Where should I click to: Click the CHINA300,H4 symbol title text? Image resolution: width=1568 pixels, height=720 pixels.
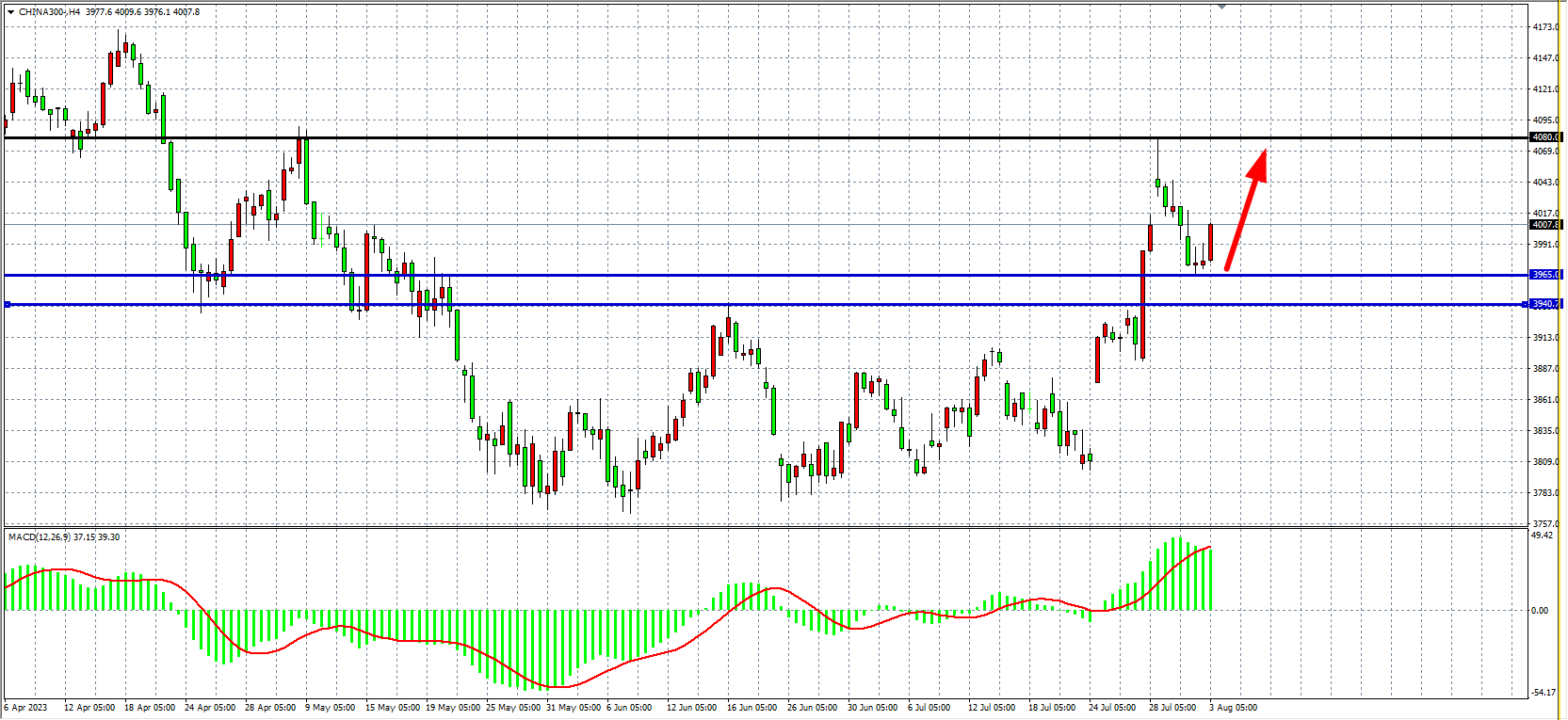[49, 12]
